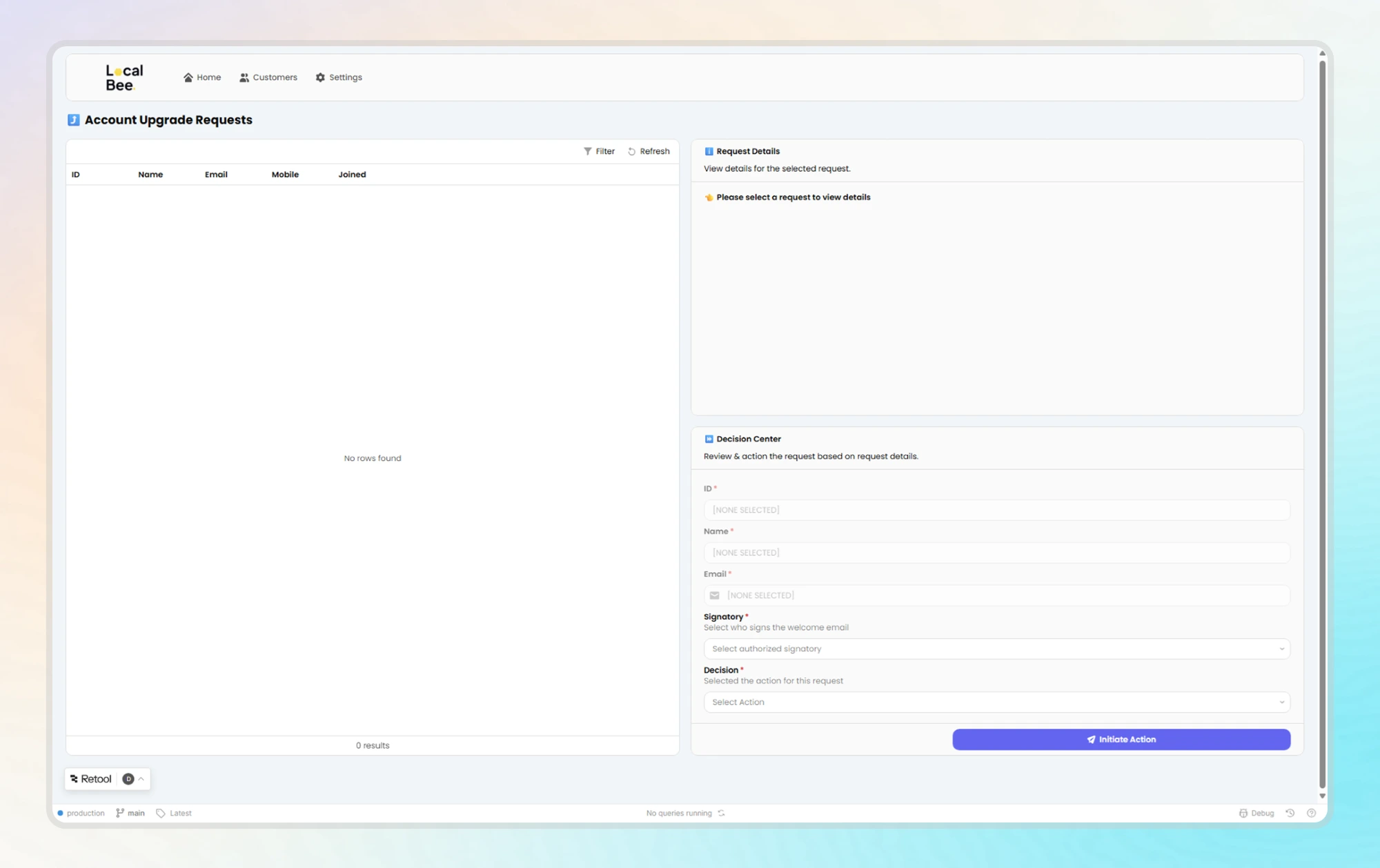Sort table by Mobile column header

285,175
